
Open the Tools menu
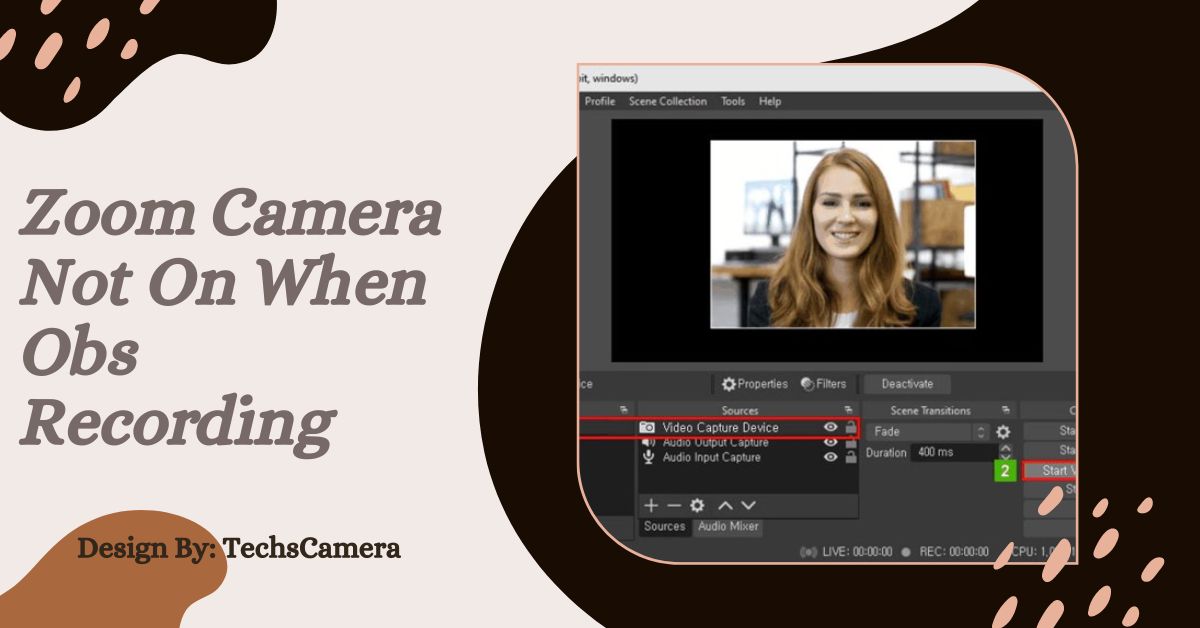point(733,101)
